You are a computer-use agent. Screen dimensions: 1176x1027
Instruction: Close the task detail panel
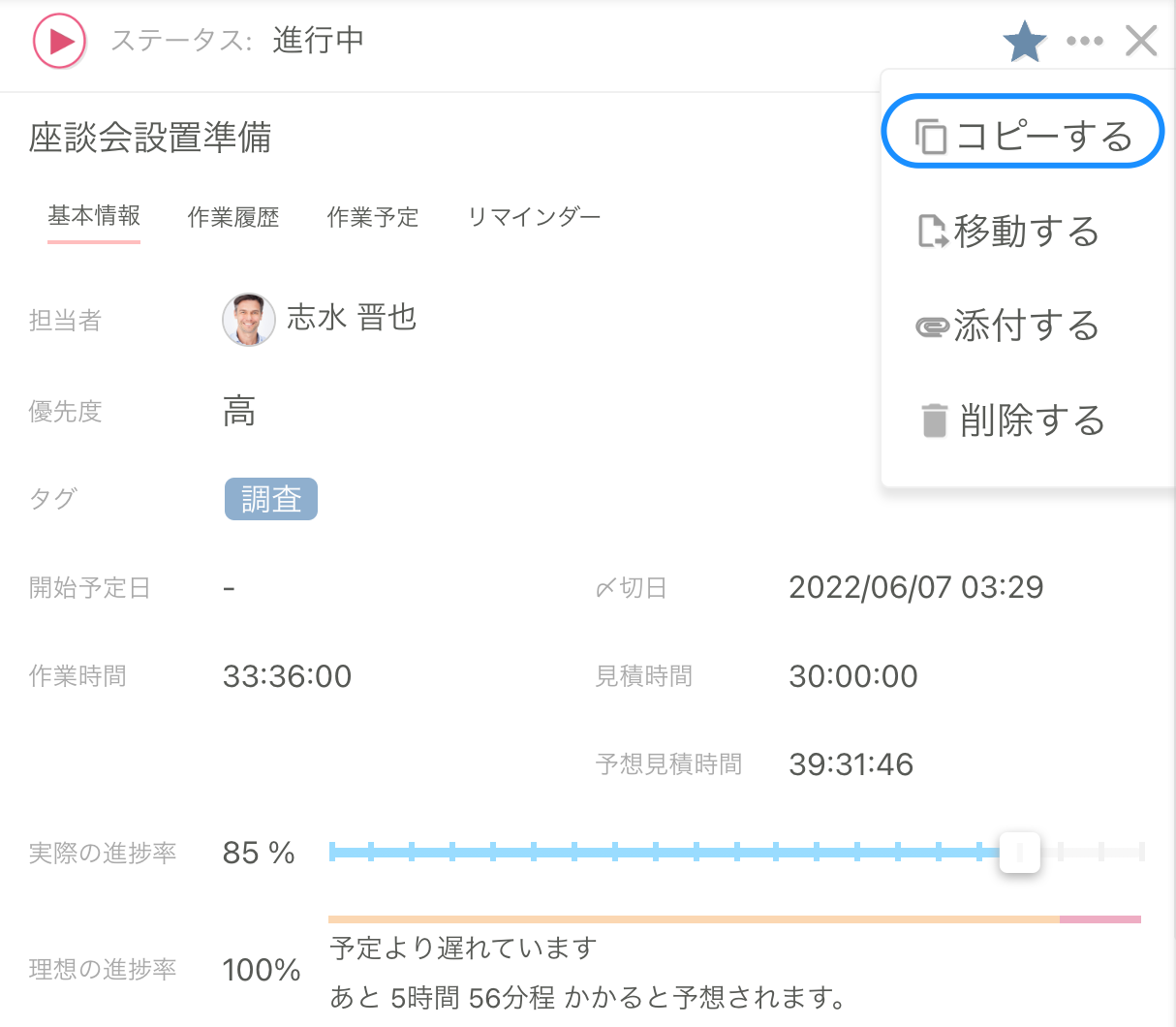coord(1141,41)
